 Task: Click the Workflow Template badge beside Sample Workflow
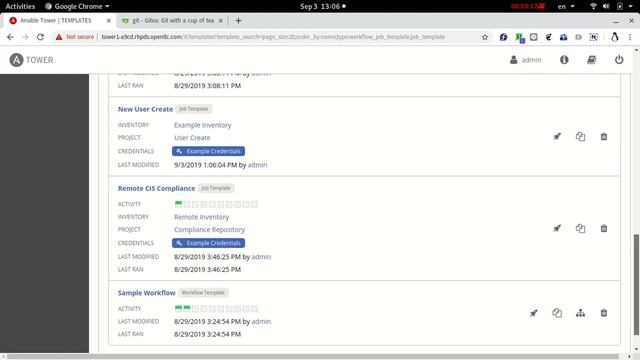[x=203, y=293]
